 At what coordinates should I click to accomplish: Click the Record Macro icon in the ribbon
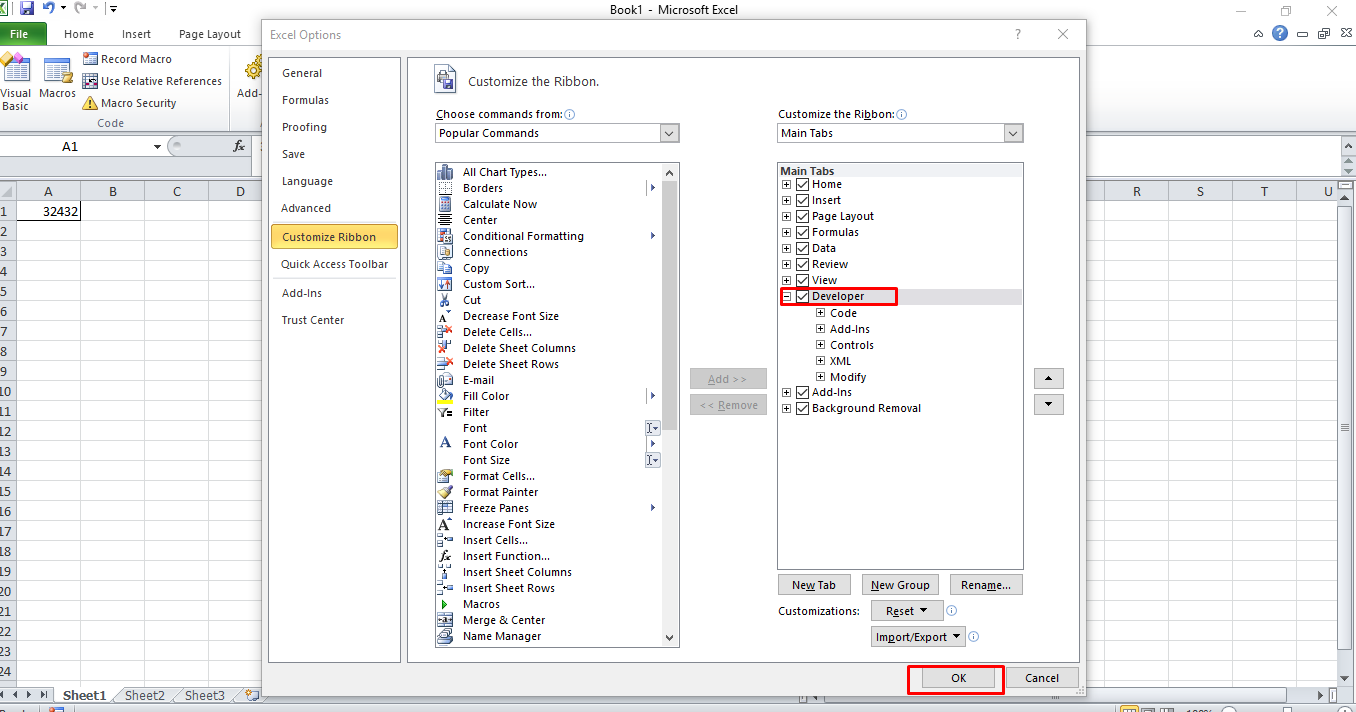point(91,58)
